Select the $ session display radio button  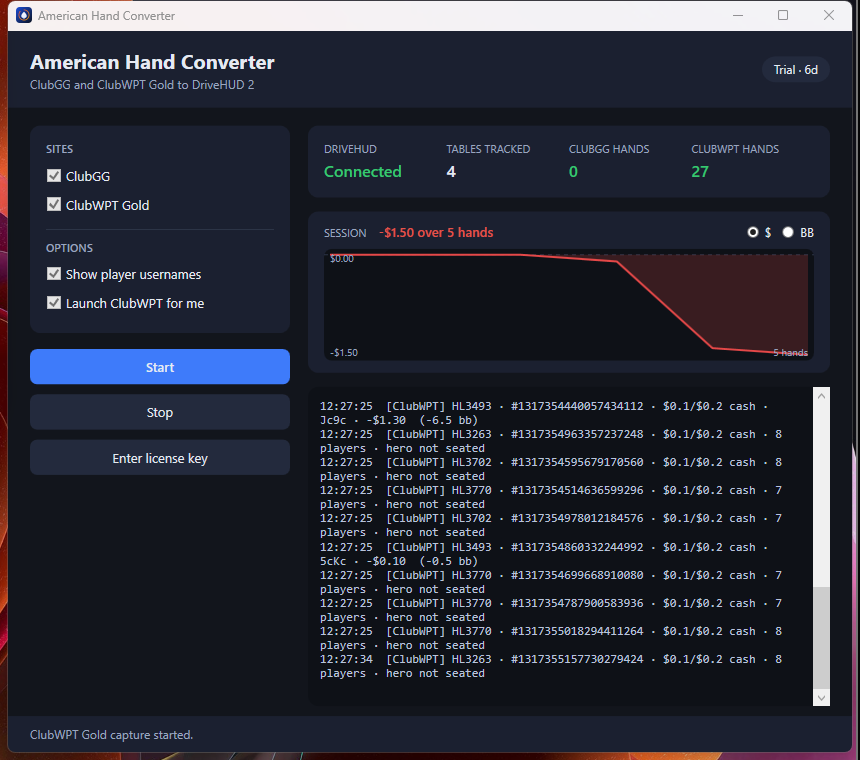tap(752, 232)
